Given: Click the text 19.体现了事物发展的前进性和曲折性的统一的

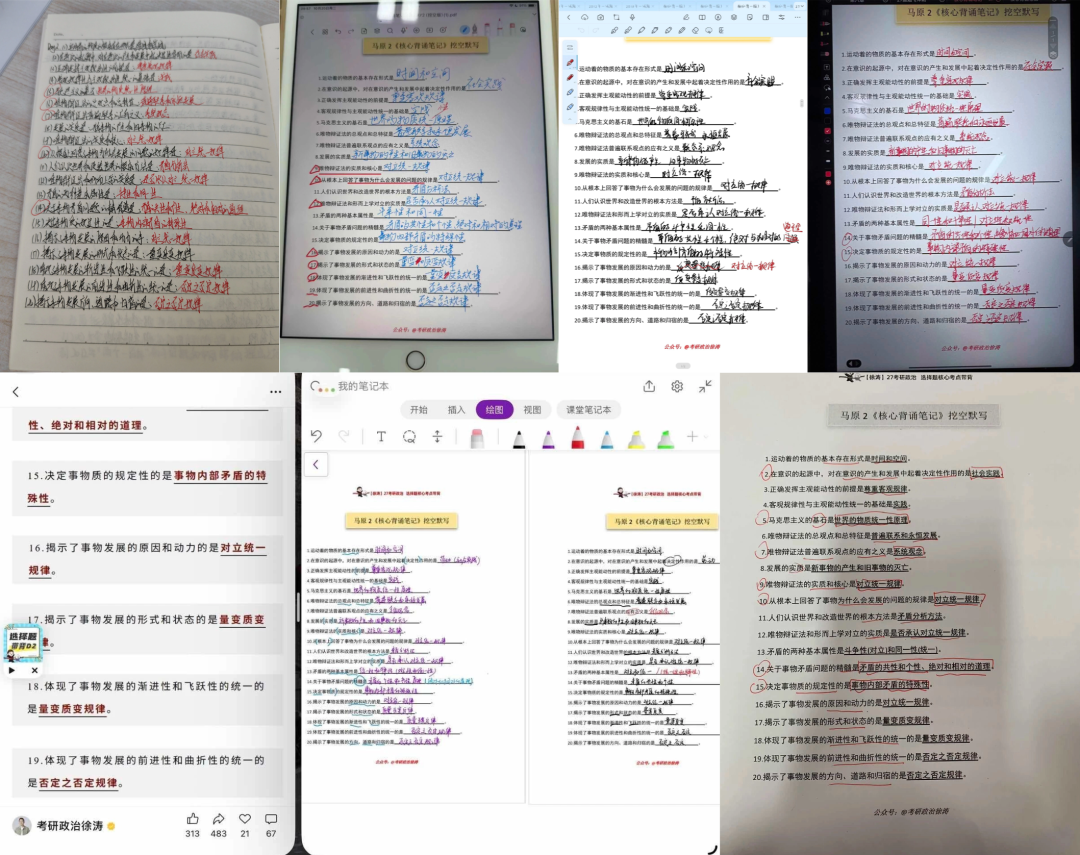Looking at the screenshot, I should coord(146,760).
